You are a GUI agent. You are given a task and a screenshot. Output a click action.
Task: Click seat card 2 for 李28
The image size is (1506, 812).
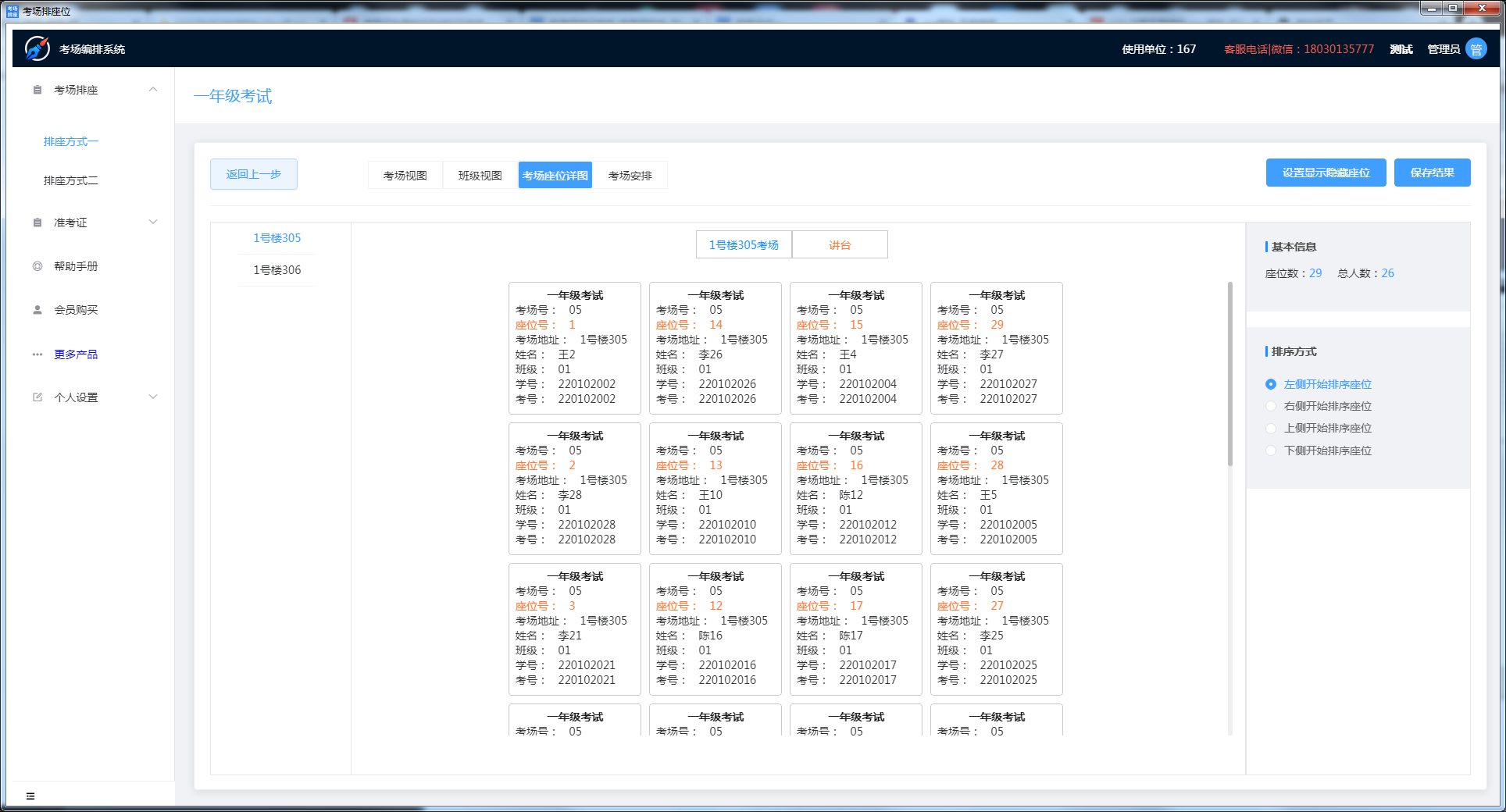click(x=575, y=489)
